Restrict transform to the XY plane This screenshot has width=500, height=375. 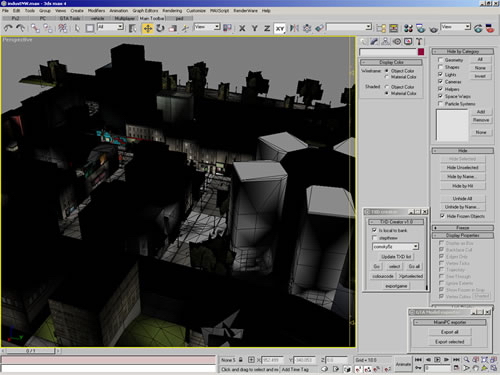coord(280,29)
